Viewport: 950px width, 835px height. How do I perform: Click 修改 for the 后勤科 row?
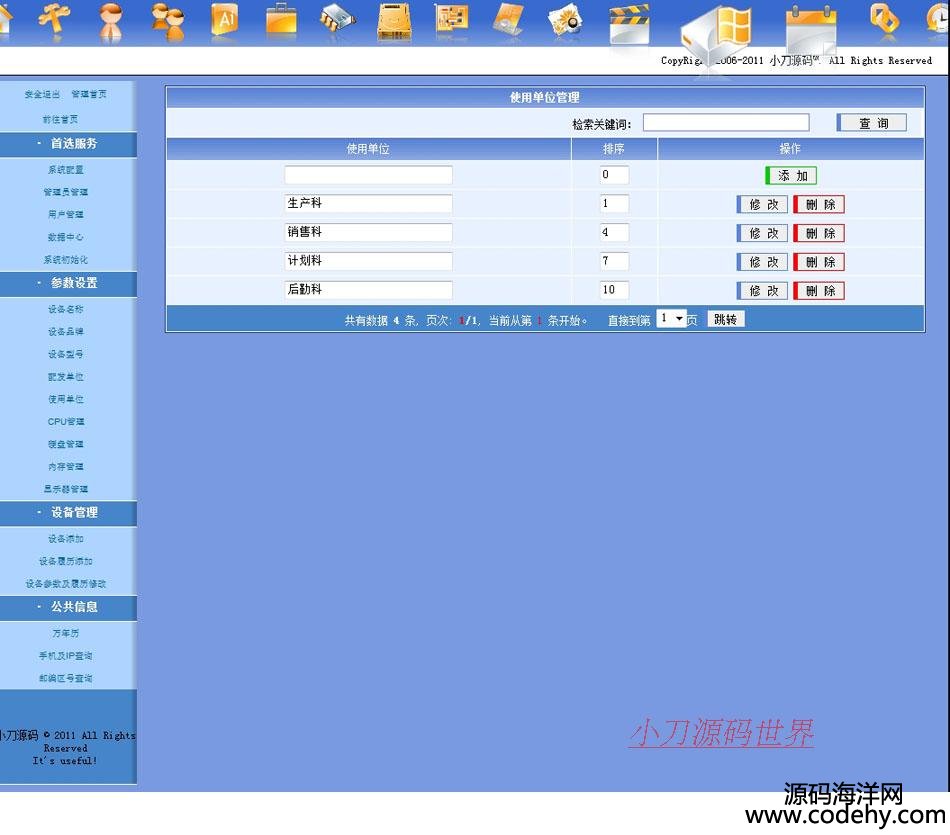pos(762,291)
